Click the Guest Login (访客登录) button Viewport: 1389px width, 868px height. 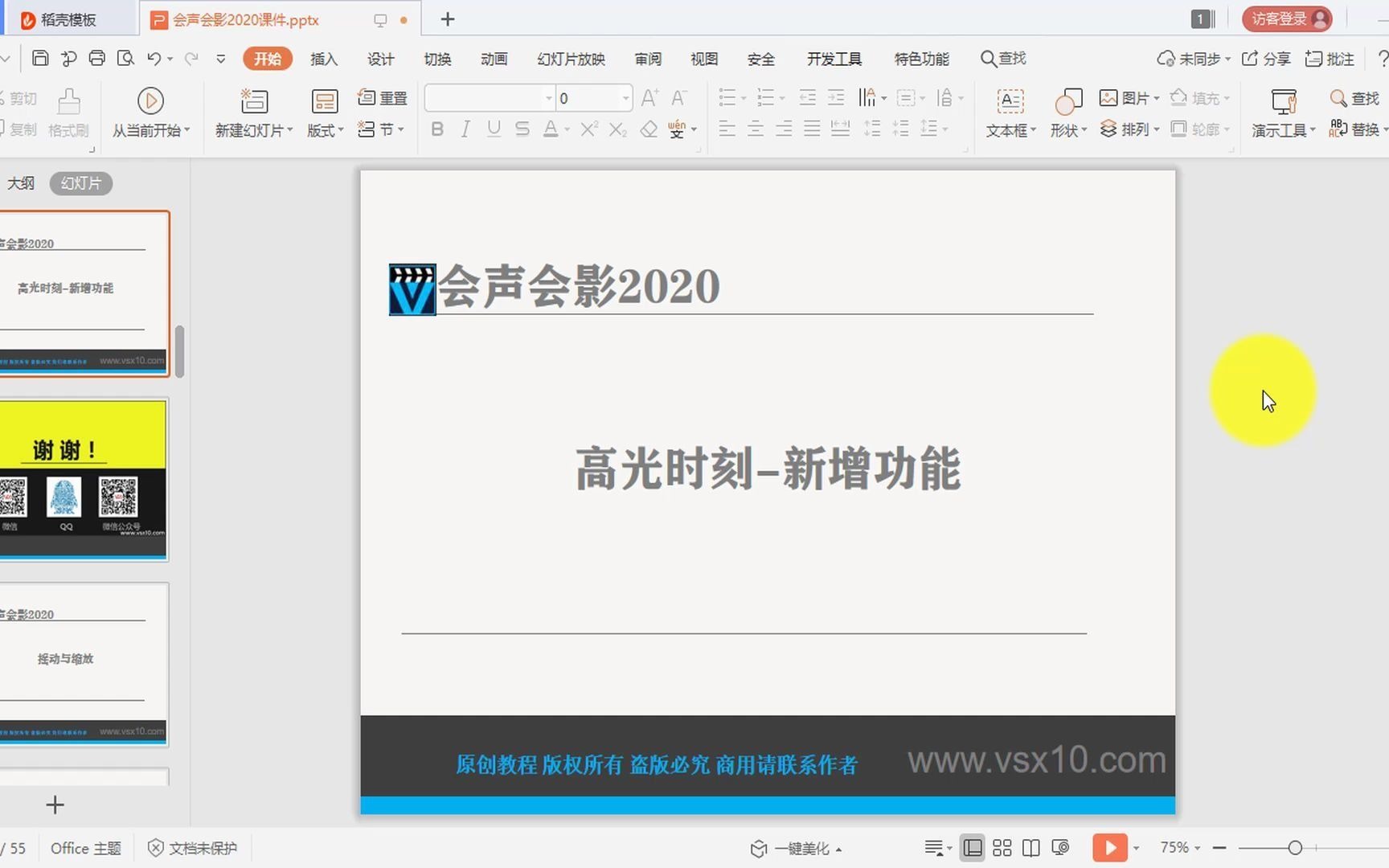1287,18
